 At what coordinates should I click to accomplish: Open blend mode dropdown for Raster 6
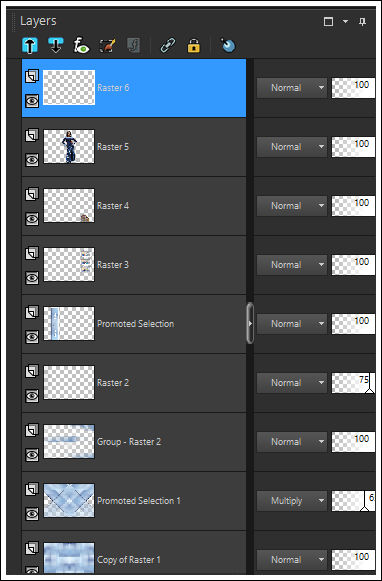tap(292, 88)
